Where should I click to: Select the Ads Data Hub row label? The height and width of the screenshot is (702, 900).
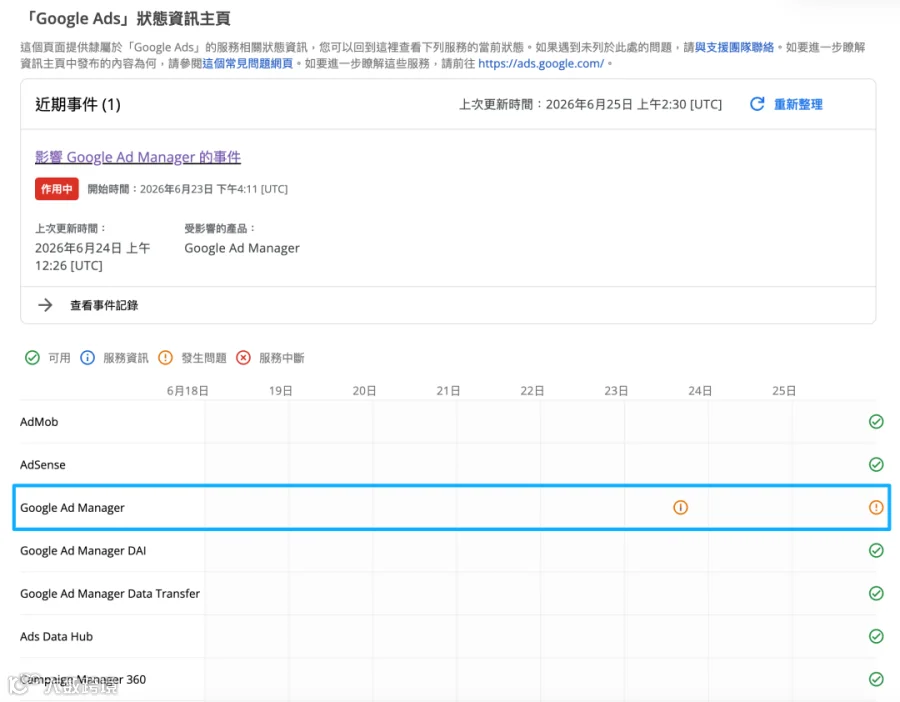56,637
